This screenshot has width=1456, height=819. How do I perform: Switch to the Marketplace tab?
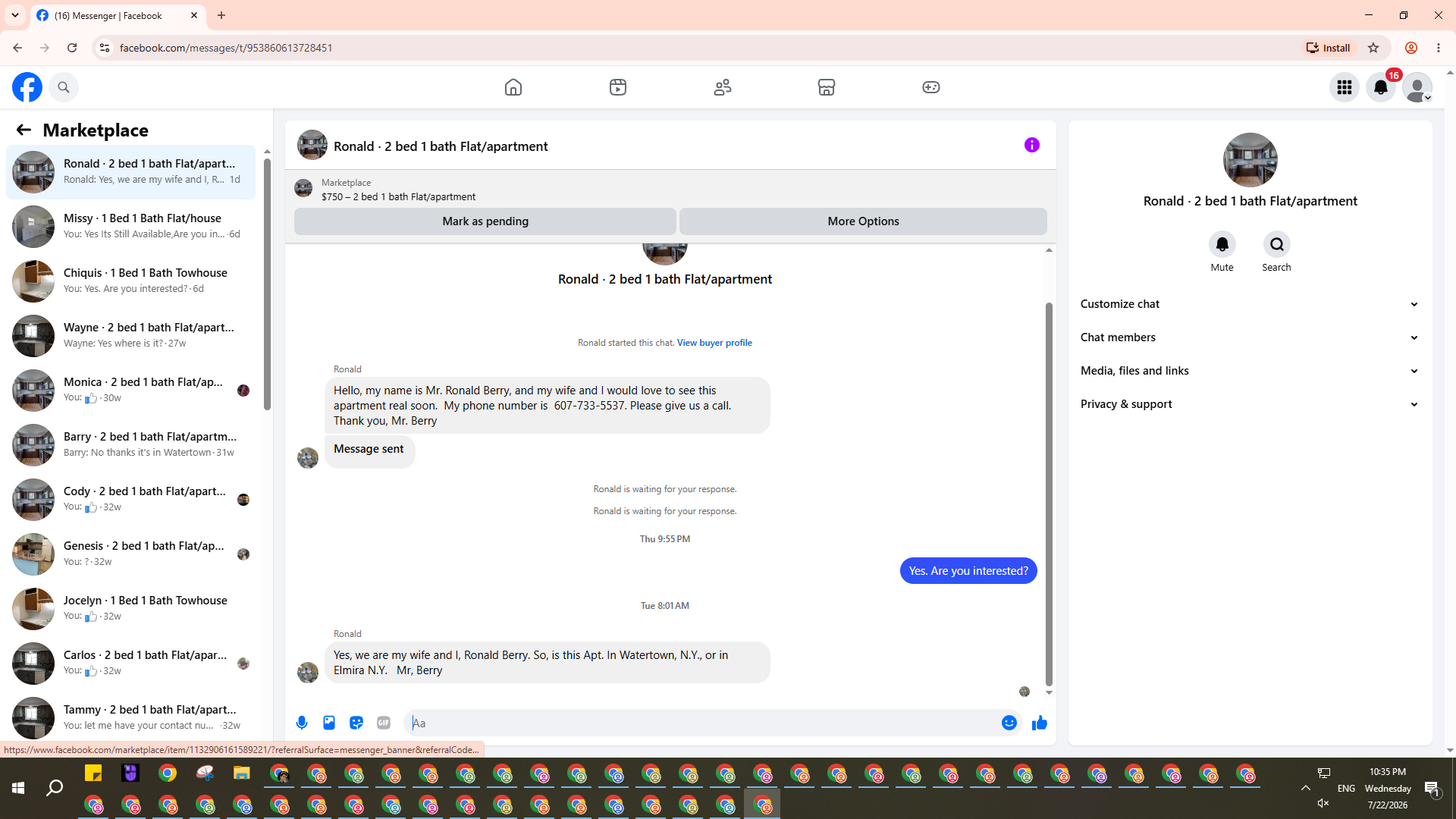click(827, 87)
